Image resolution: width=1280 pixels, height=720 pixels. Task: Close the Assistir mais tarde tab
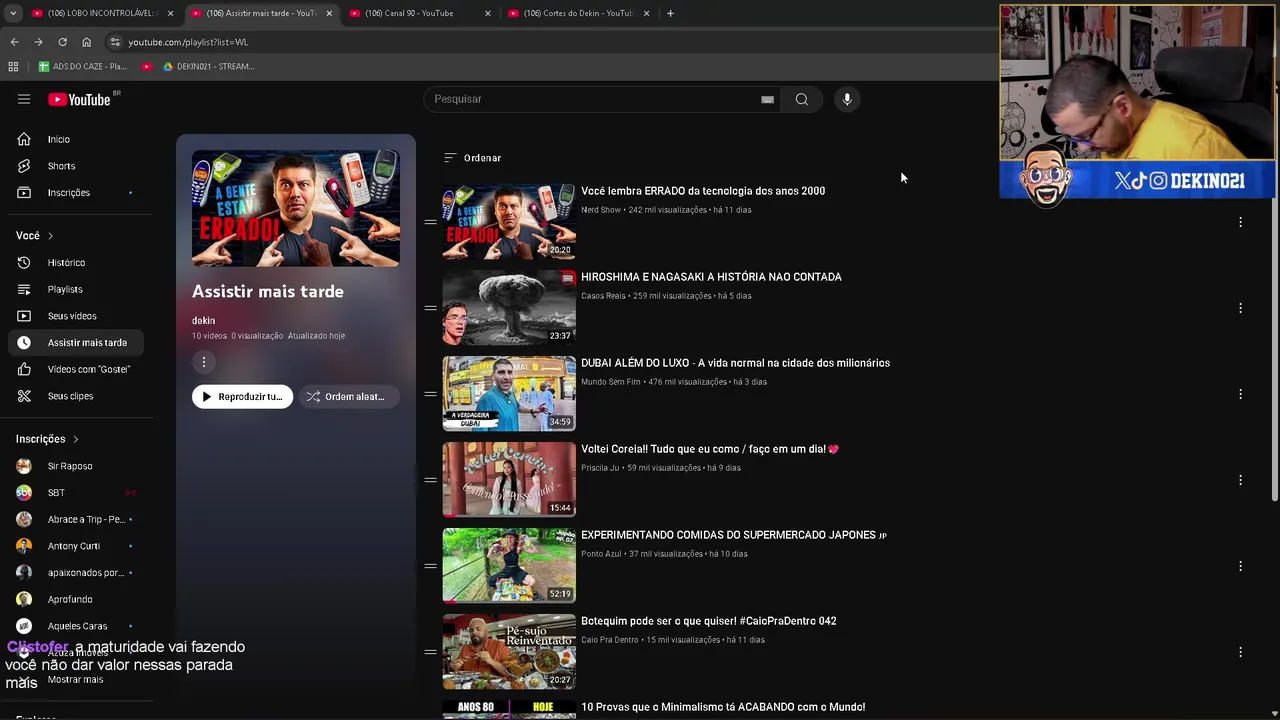pyautogui.click(x=329, y=13)
